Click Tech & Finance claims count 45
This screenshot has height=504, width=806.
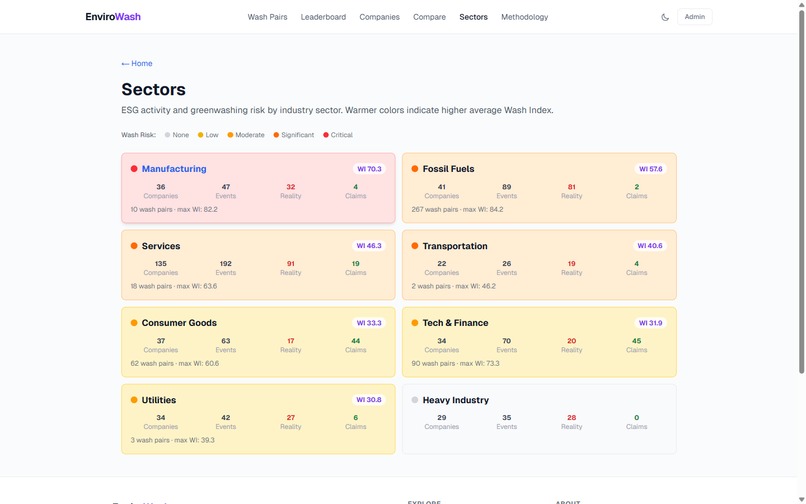point(636,340)
